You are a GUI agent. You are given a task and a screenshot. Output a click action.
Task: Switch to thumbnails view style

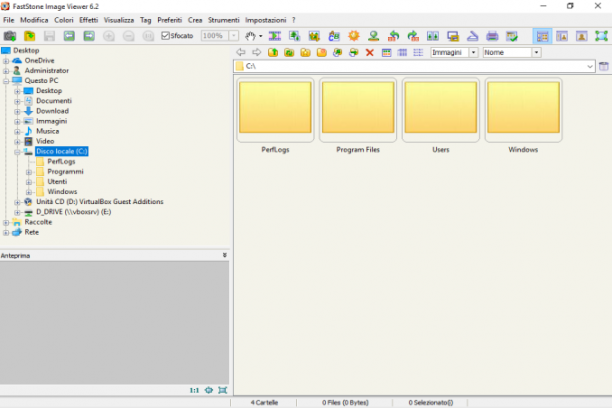point(386,52)
